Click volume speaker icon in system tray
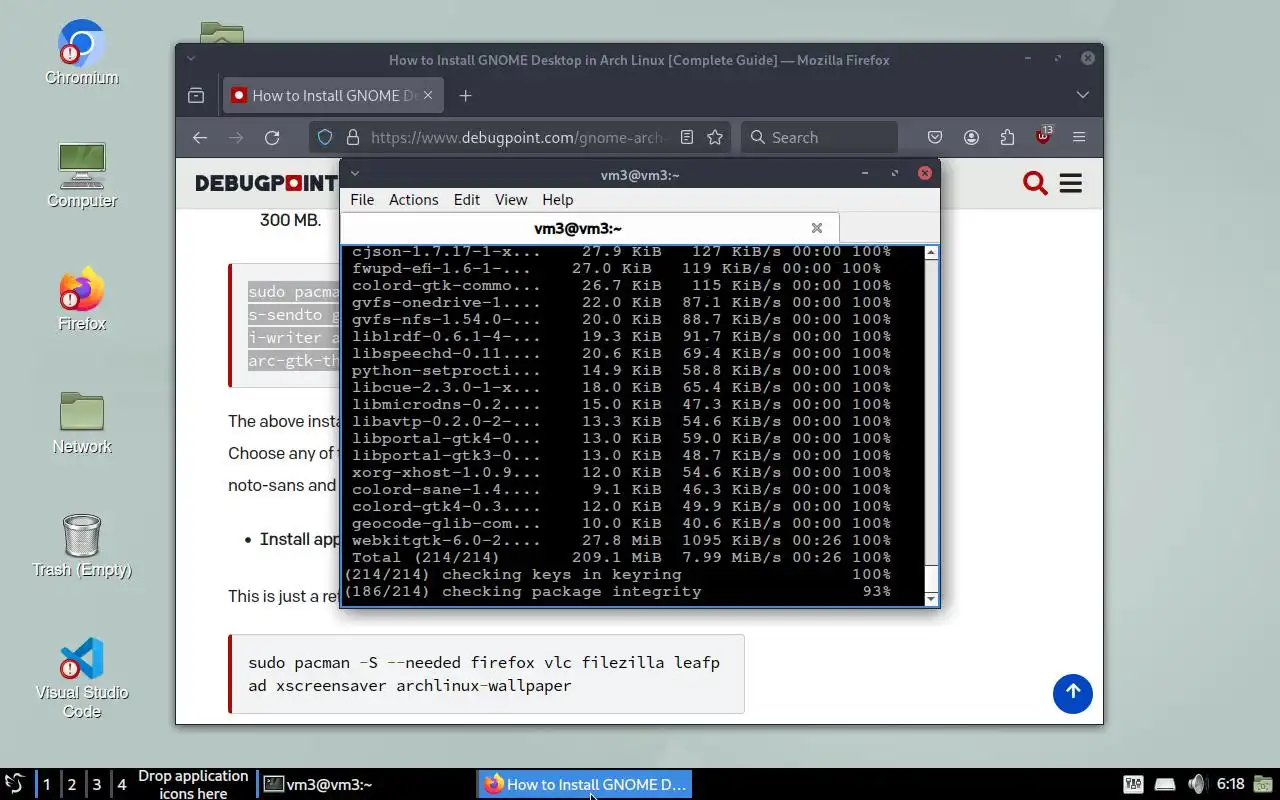 (x=1197, y=784)
